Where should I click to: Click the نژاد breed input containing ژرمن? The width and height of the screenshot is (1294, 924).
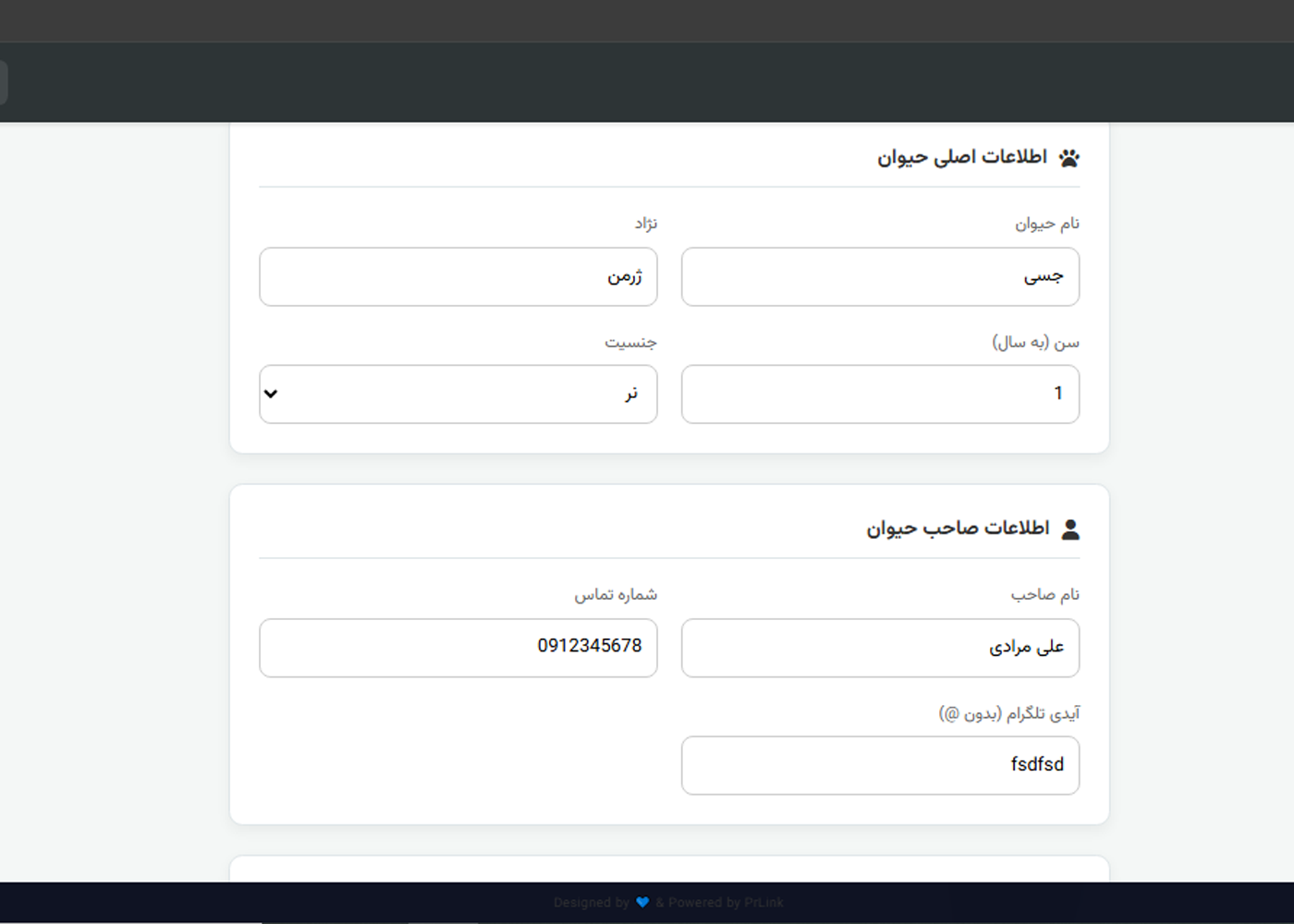(x=458, y=276)
